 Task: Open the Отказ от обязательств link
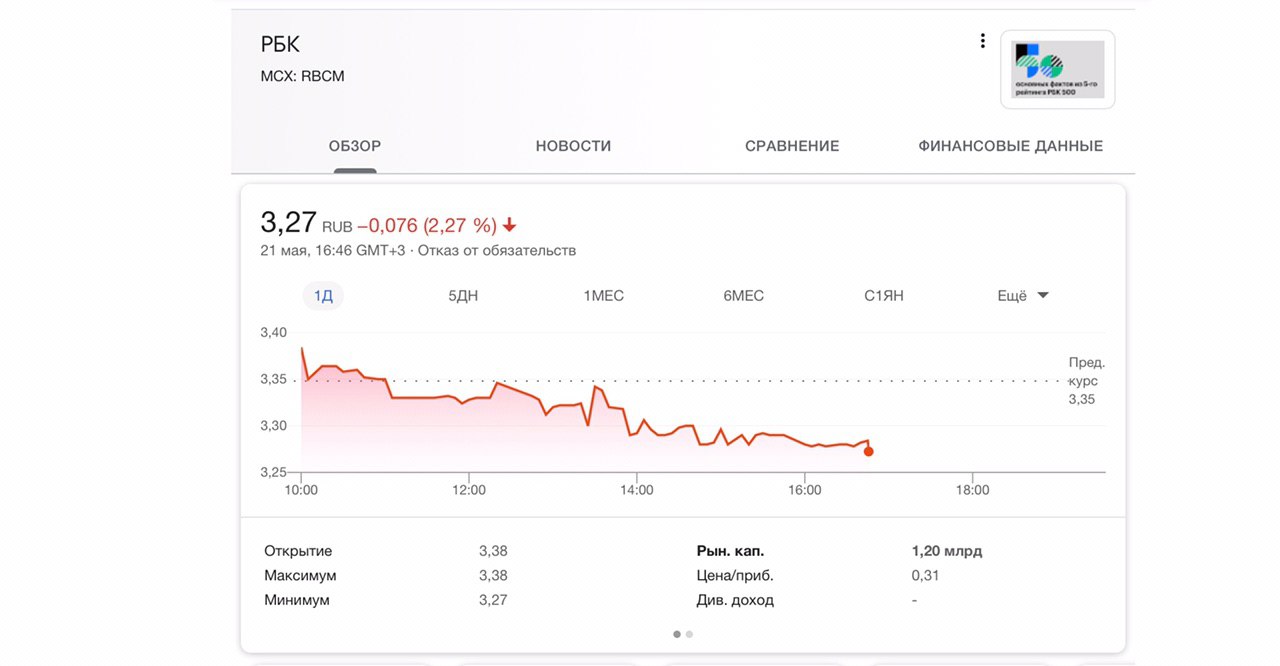(497, 250)
